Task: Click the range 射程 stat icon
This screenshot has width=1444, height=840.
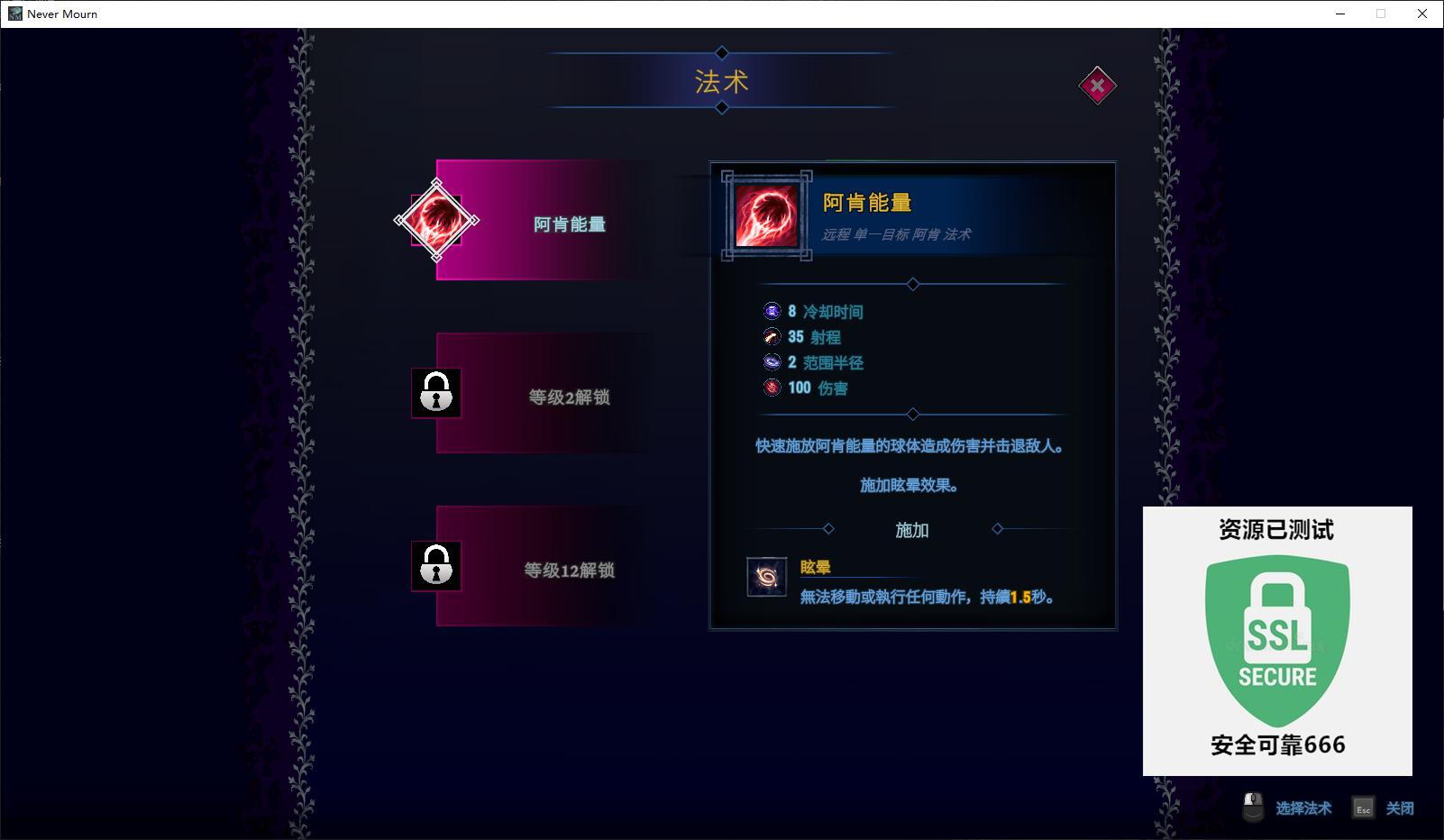Action: click(772, 336)
